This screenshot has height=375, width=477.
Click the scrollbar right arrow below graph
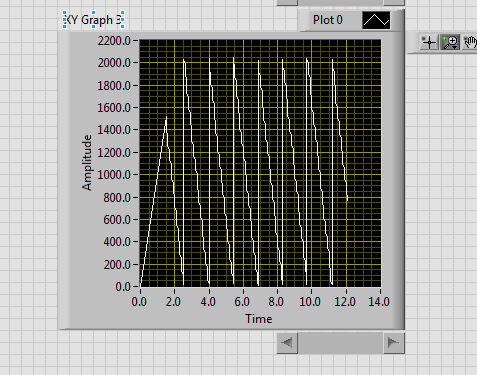point(393,343)
